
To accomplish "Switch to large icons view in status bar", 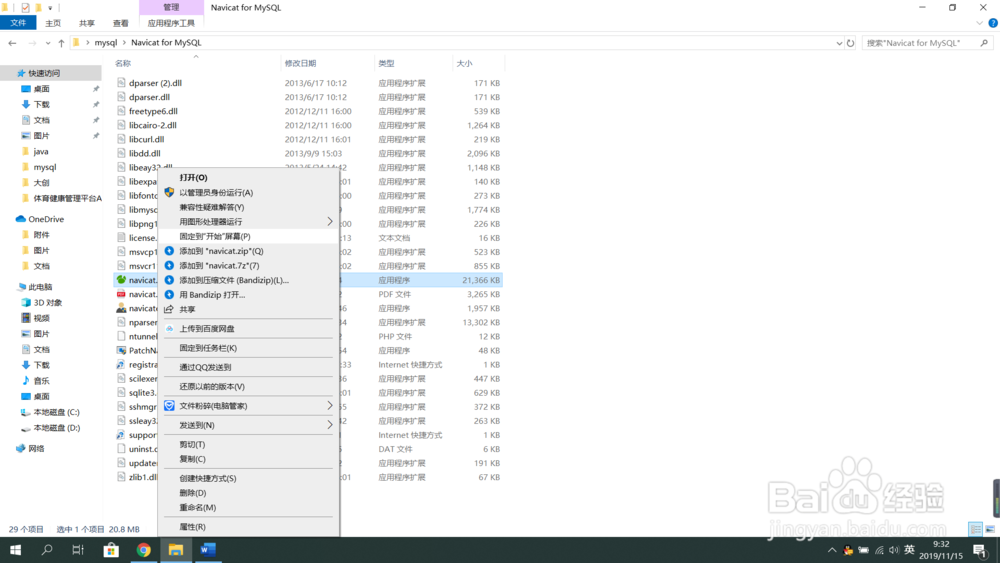I will [990, 529].
